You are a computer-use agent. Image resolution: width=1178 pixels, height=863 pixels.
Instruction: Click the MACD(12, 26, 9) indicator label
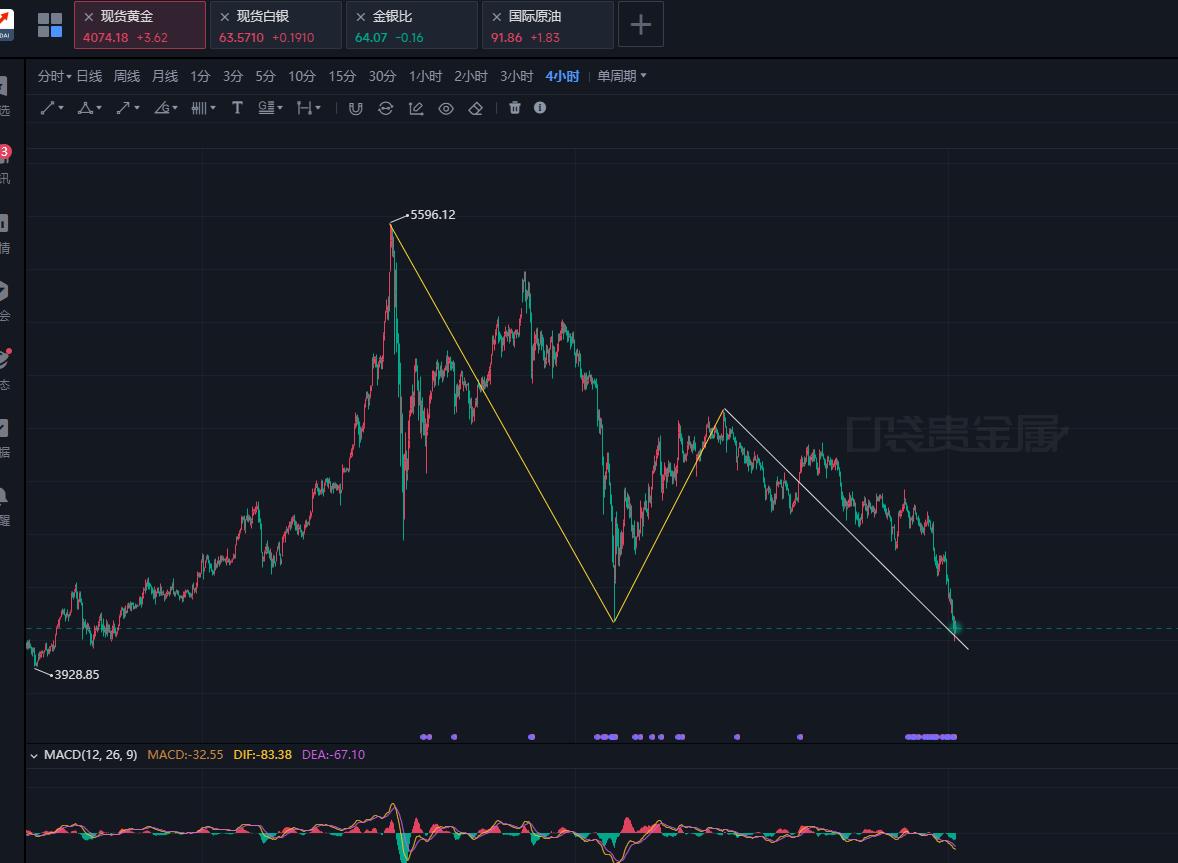[90, 754]
